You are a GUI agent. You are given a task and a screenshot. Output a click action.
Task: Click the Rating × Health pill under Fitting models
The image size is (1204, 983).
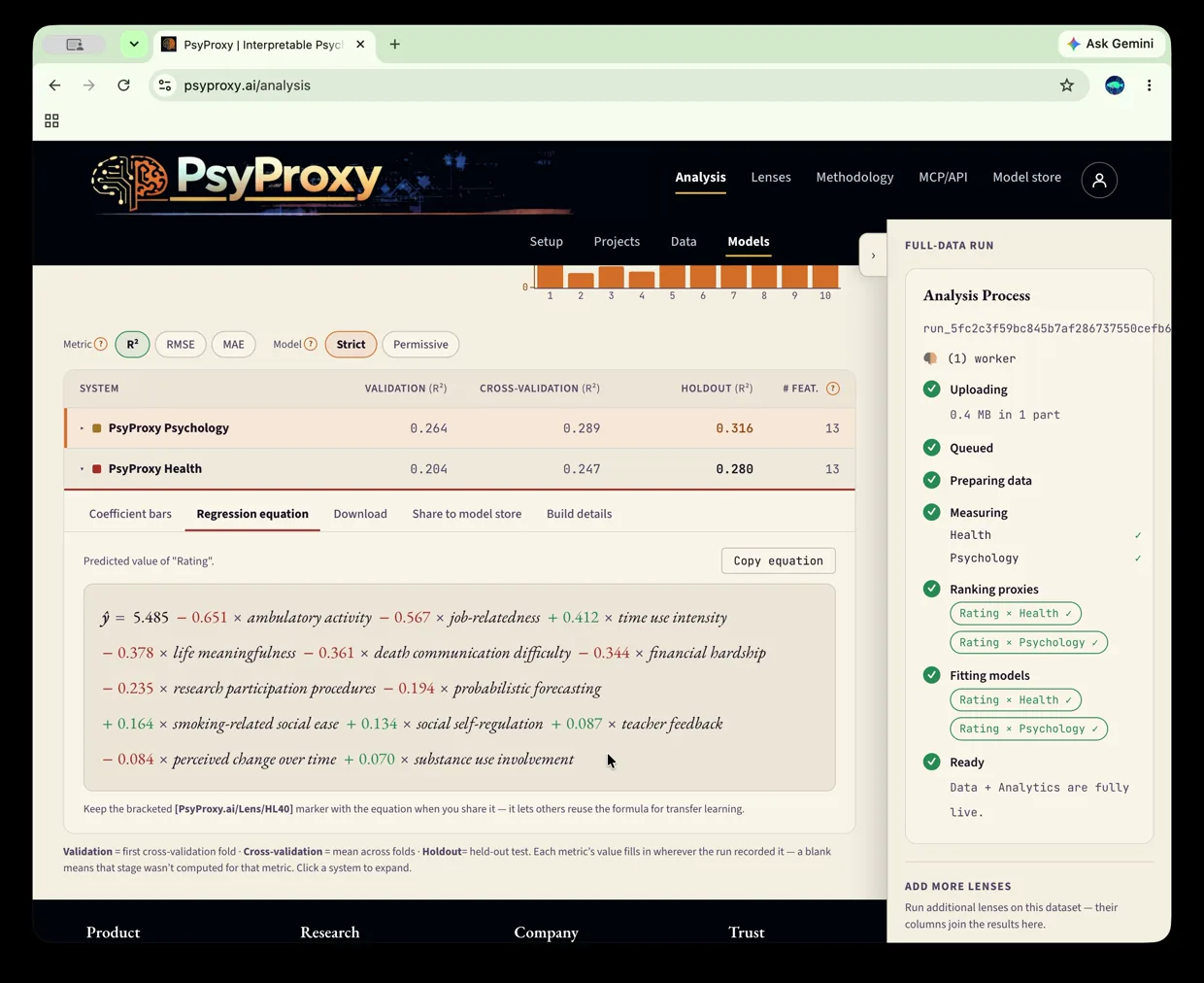tap(1016, 700)
